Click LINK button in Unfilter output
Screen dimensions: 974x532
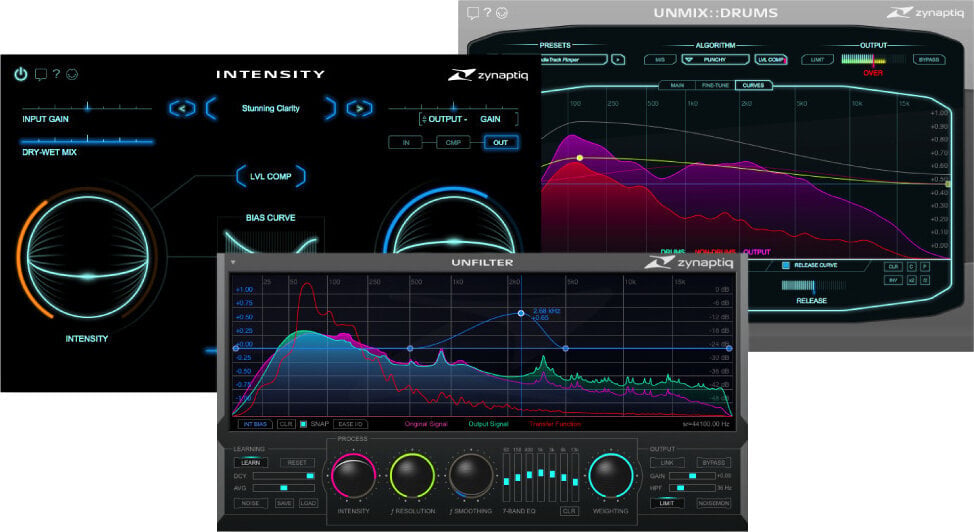(667, 462)
